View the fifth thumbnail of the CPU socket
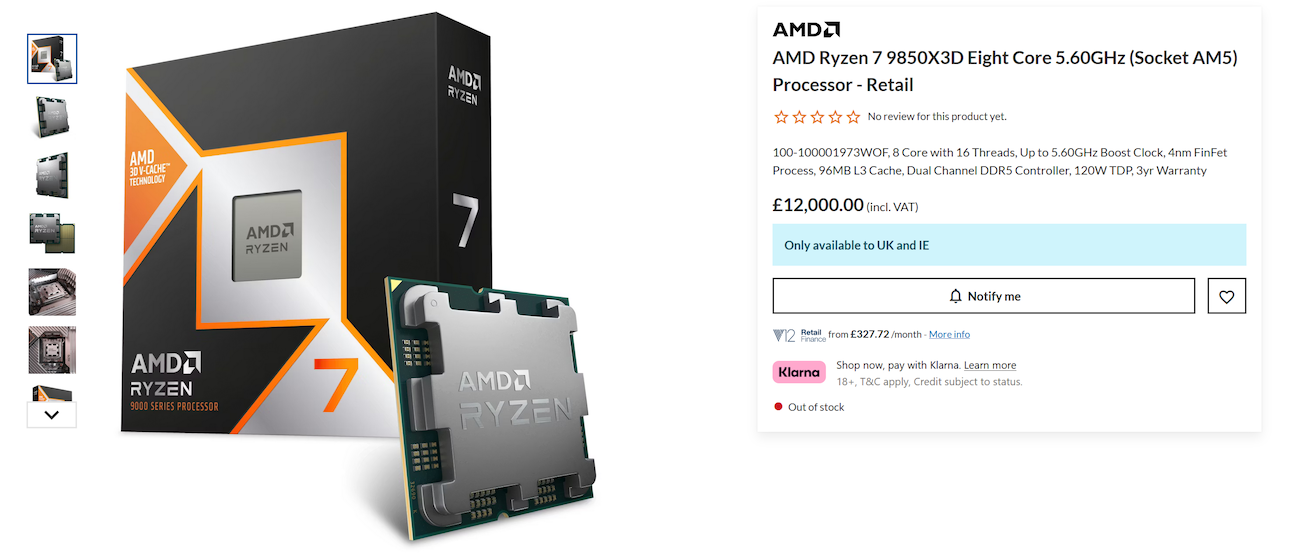This screenshot has height=554, width=1306. click(x=52, y=292)
